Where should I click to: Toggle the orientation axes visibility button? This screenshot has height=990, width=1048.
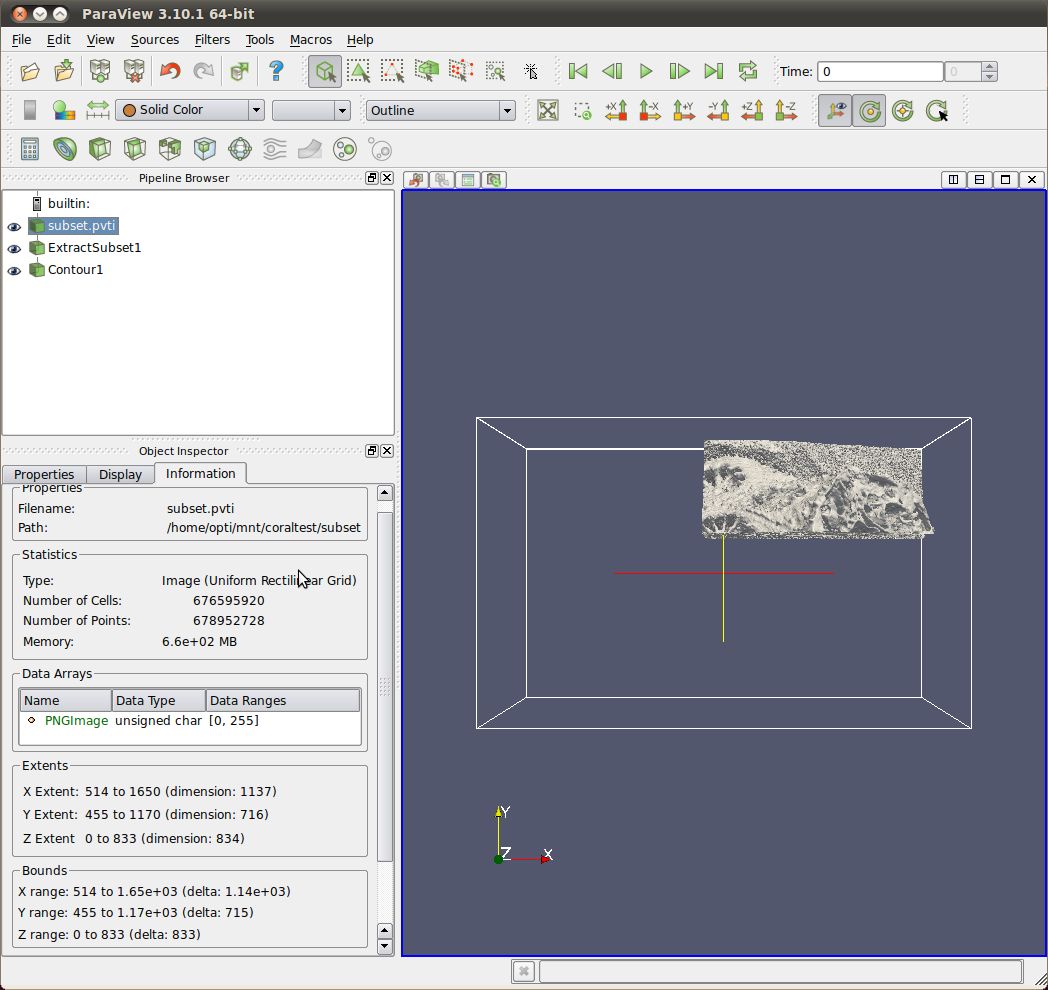pyautogui.click(x=835, y=111)
